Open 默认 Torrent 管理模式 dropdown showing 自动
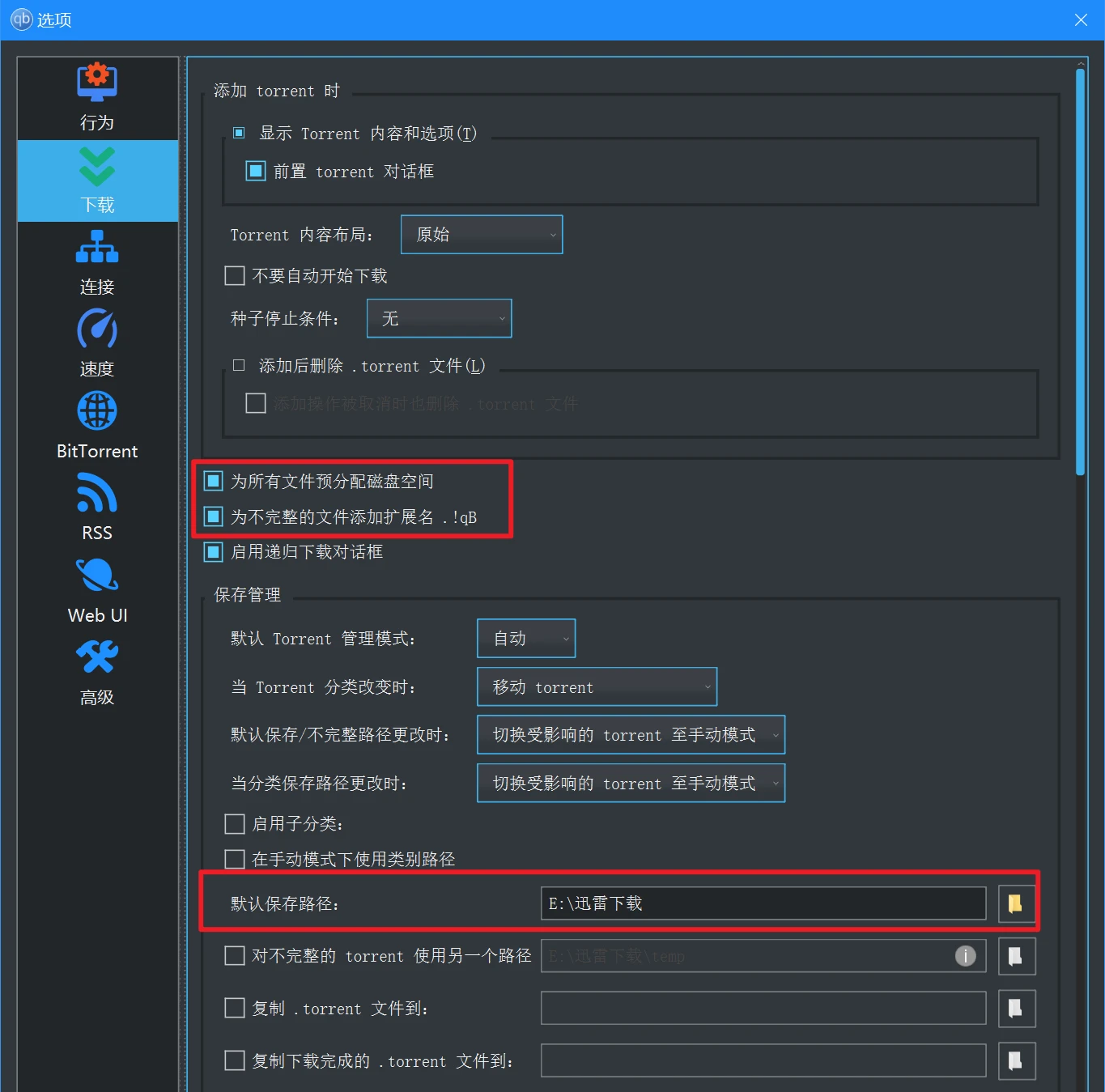The height and width of the screenshot is (1092, 1105). click(x=526, y=638)
